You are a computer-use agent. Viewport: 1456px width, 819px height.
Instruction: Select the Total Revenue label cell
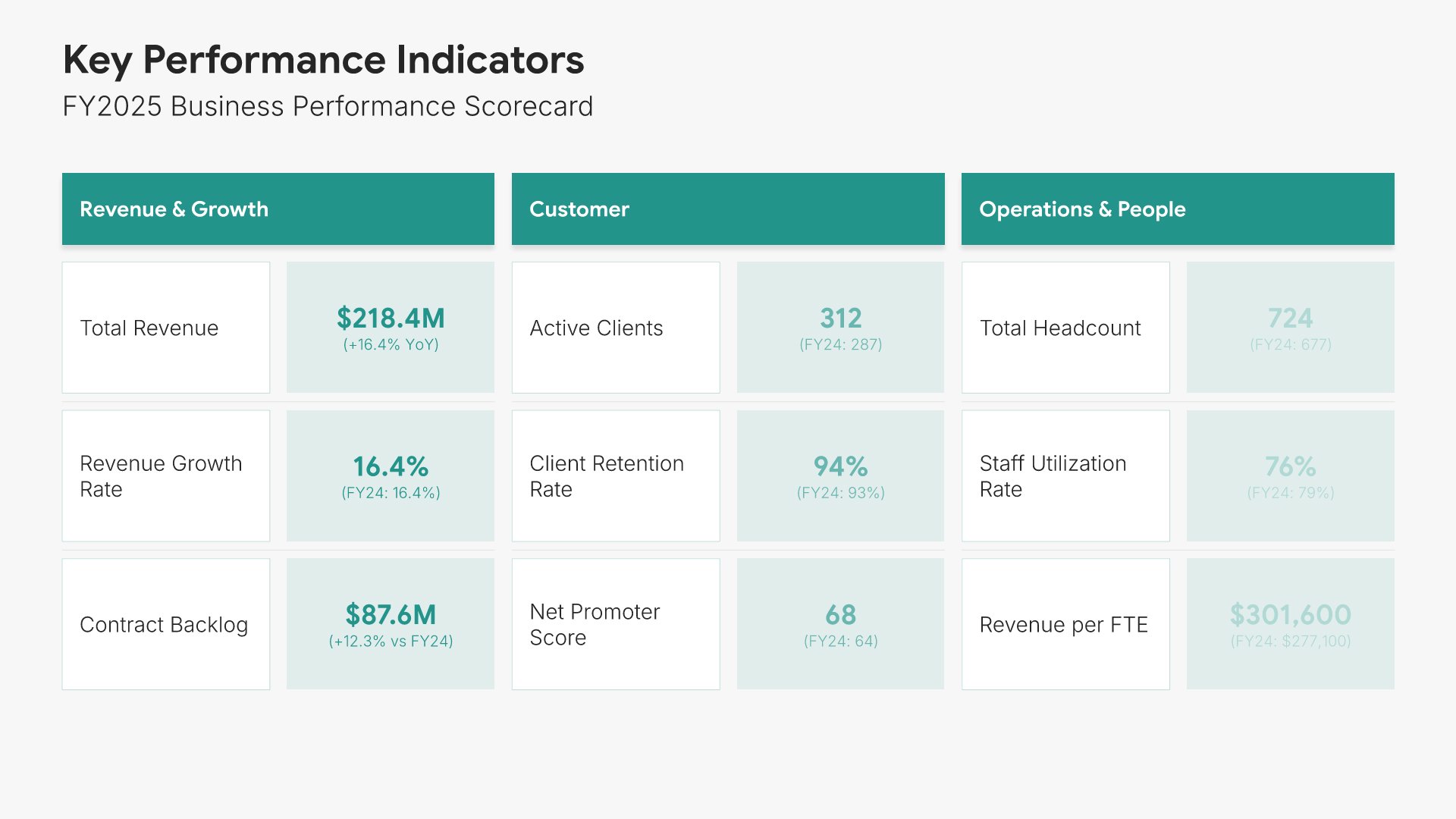pos(165,328)
